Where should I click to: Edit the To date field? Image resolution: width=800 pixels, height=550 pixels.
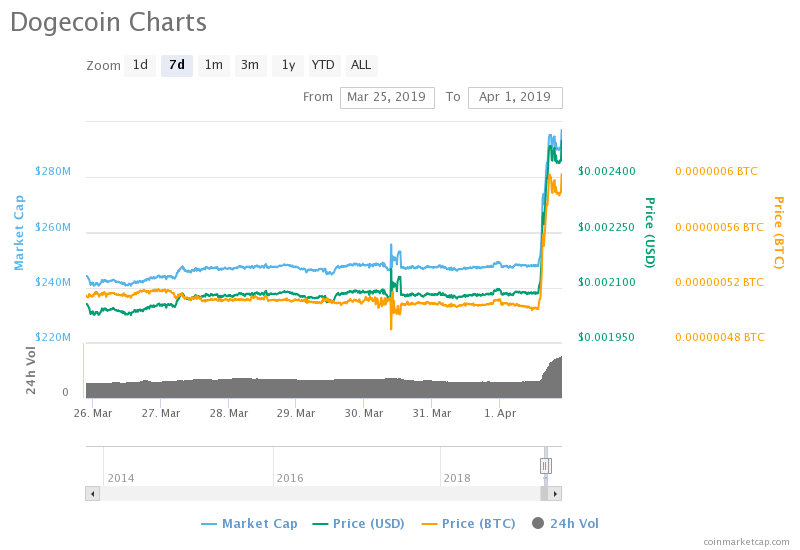pos(515,97)
